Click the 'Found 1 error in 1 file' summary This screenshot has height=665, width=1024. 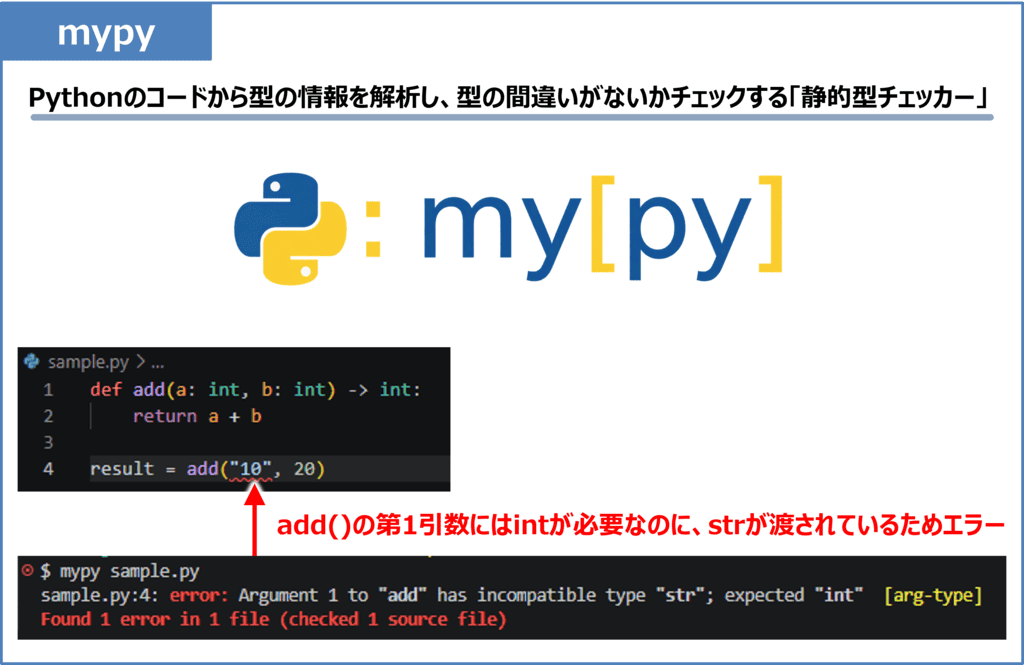[x=155, y=619]
